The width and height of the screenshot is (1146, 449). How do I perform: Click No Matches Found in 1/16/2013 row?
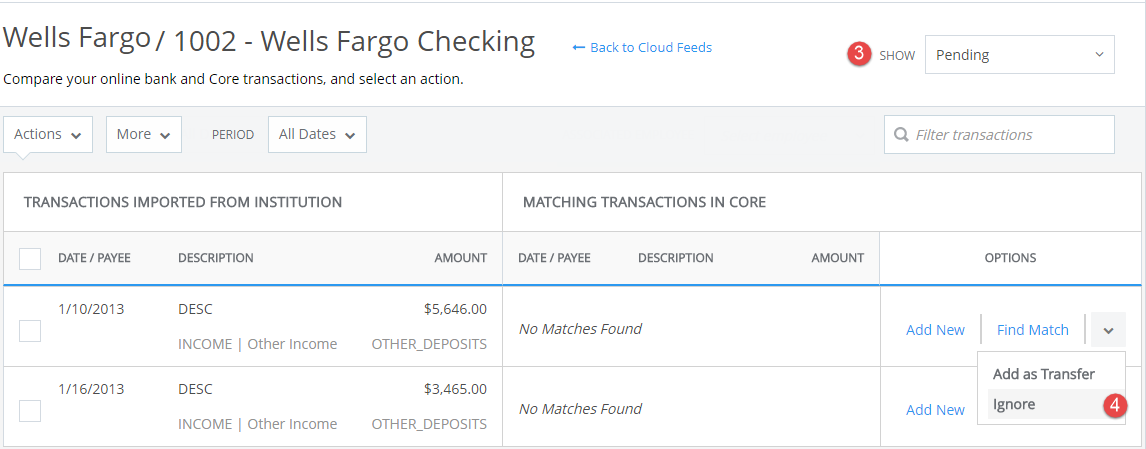[580, 409]
